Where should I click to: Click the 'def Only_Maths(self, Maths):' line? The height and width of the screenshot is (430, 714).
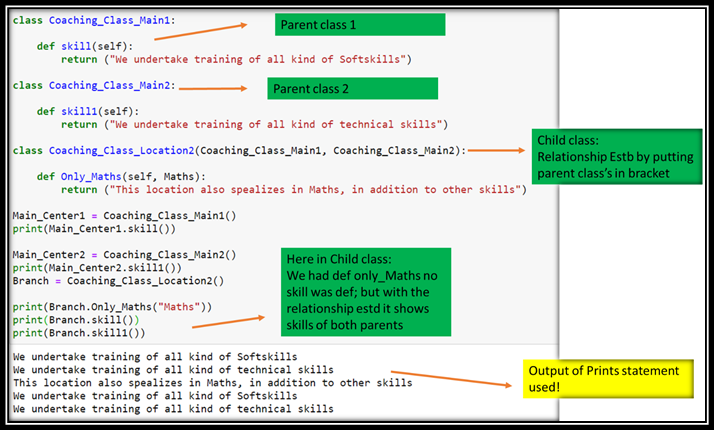(x=121, y=177)
